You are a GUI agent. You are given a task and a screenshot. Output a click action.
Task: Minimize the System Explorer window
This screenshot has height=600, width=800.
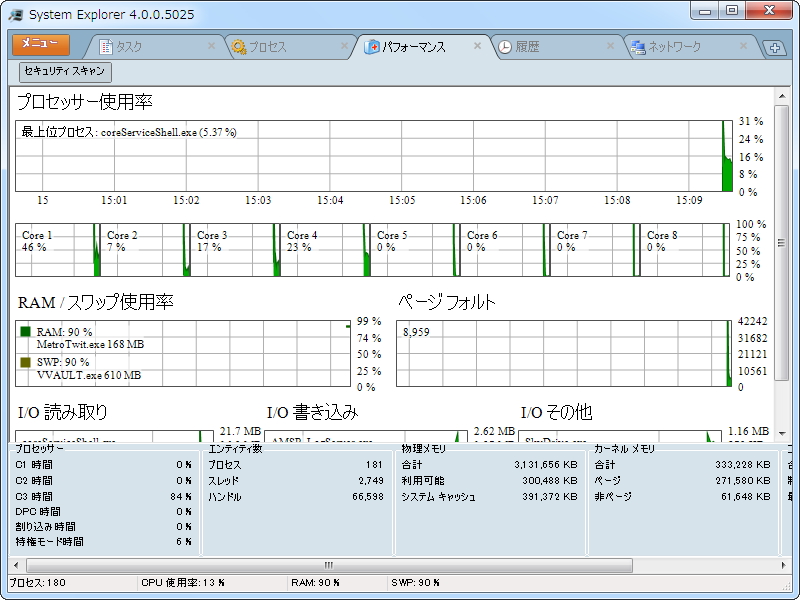click(x=705, y=10)
